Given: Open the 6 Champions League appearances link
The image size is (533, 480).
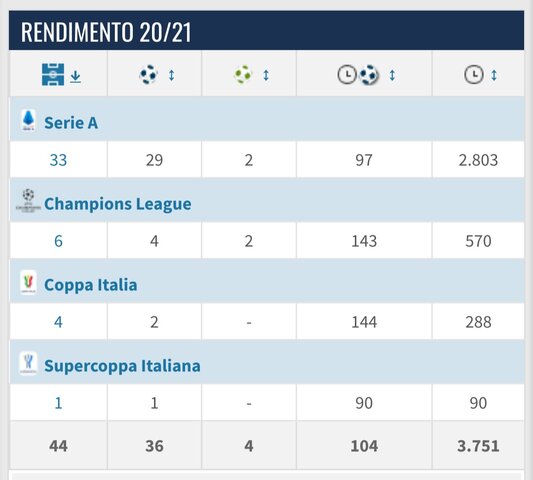Looking at the screenshot, I should 58,241.
